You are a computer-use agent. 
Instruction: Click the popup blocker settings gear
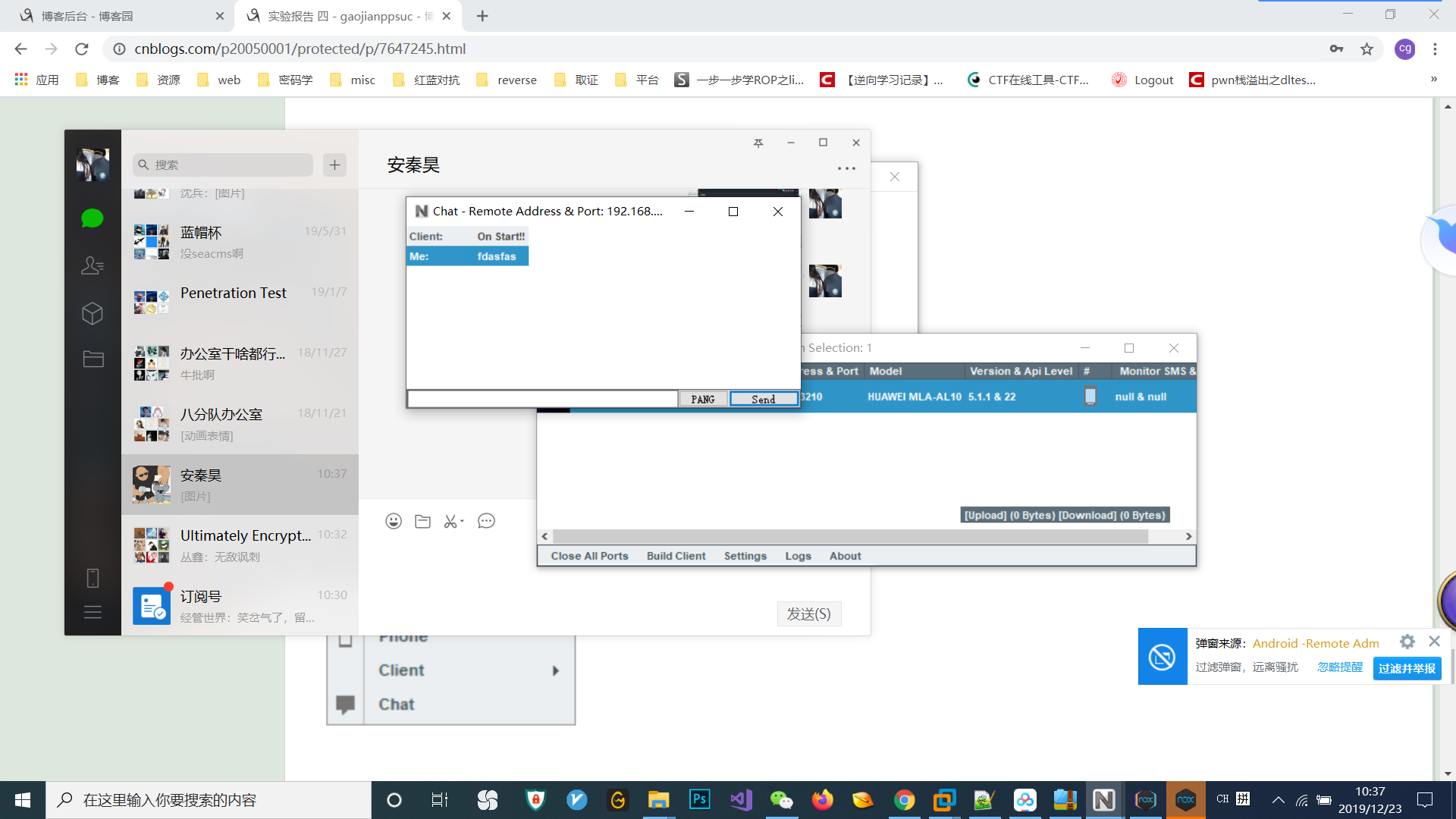point(1407,642)
